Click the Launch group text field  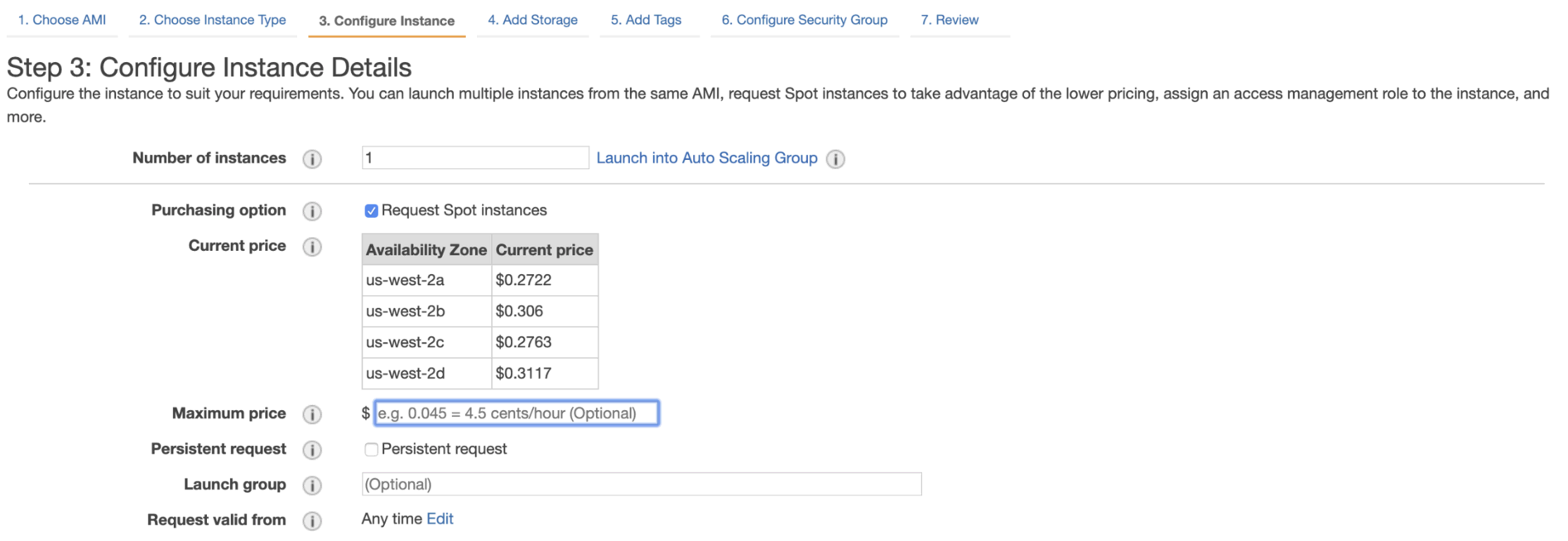pyautogui.click(x=641, y=485)
